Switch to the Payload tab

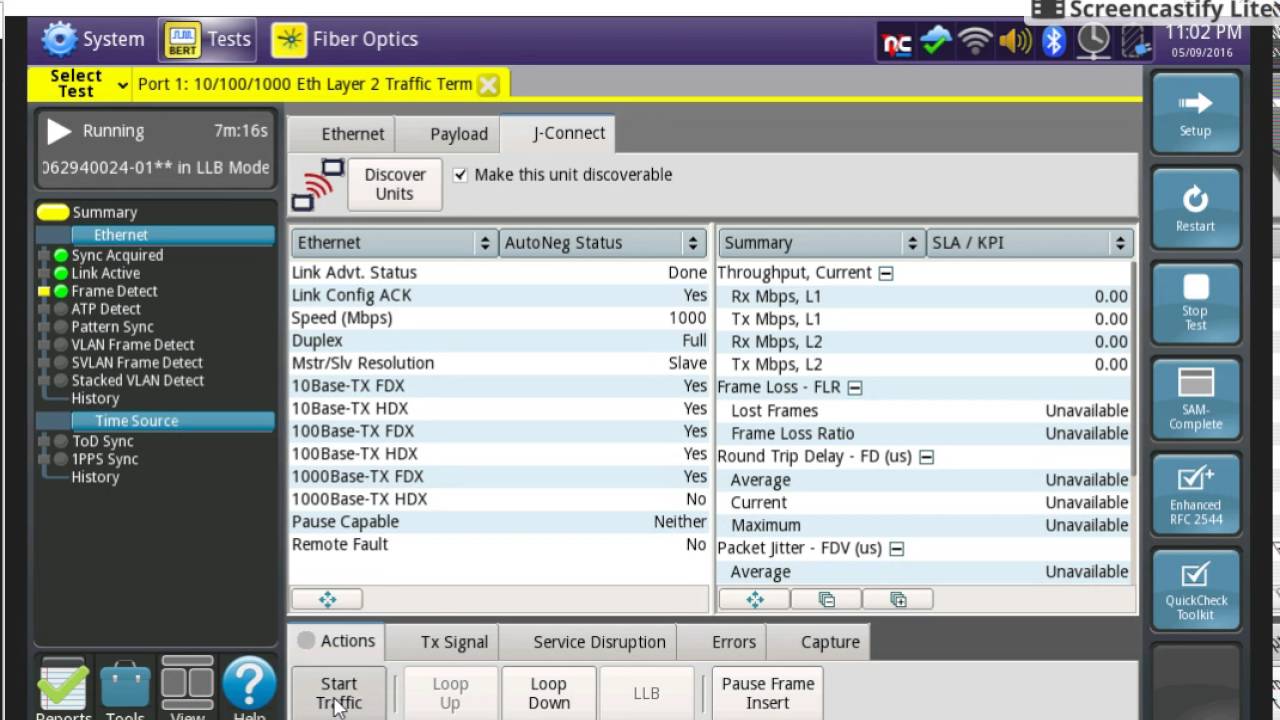[449, 134]
